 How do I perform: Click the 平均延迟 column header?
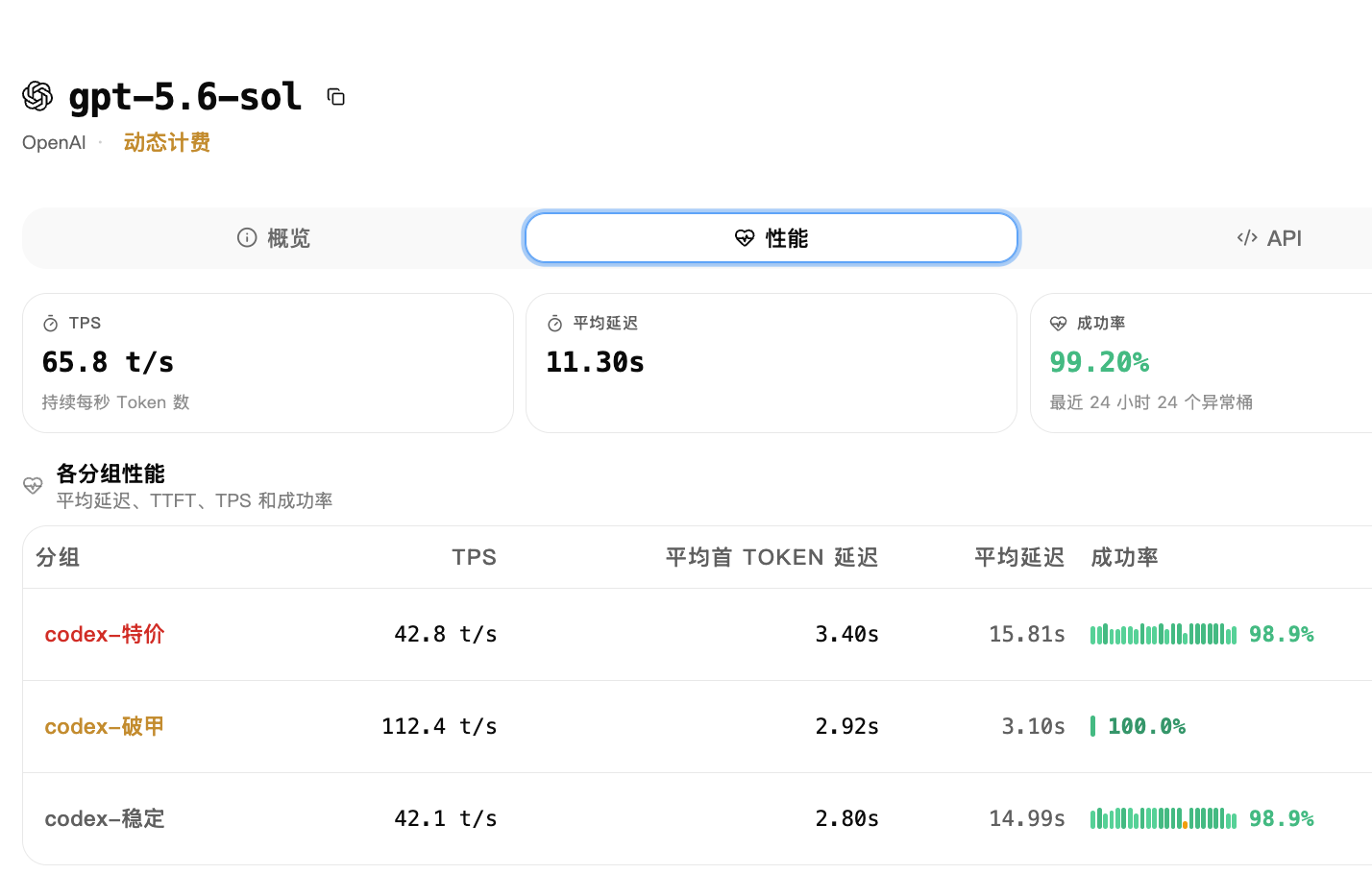(1019, 558)
